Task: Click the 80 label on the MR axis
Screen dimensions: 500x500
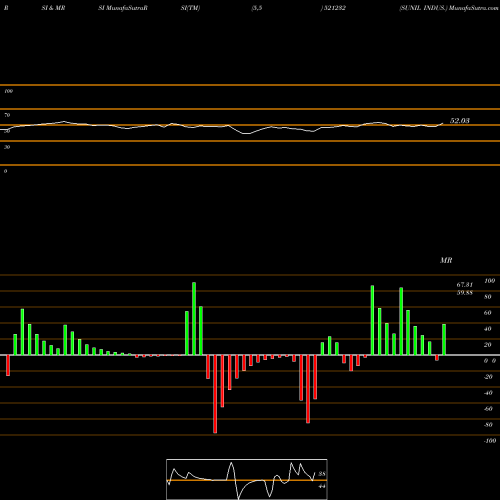Action: pos(488,297)
